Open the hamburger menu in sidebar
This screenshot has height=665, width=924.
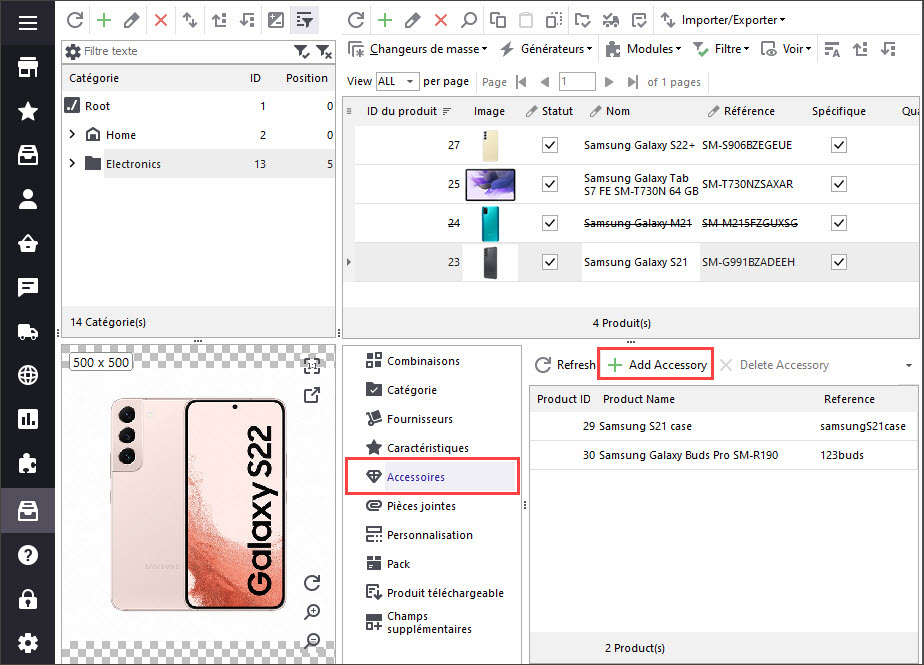pos(28,23)
